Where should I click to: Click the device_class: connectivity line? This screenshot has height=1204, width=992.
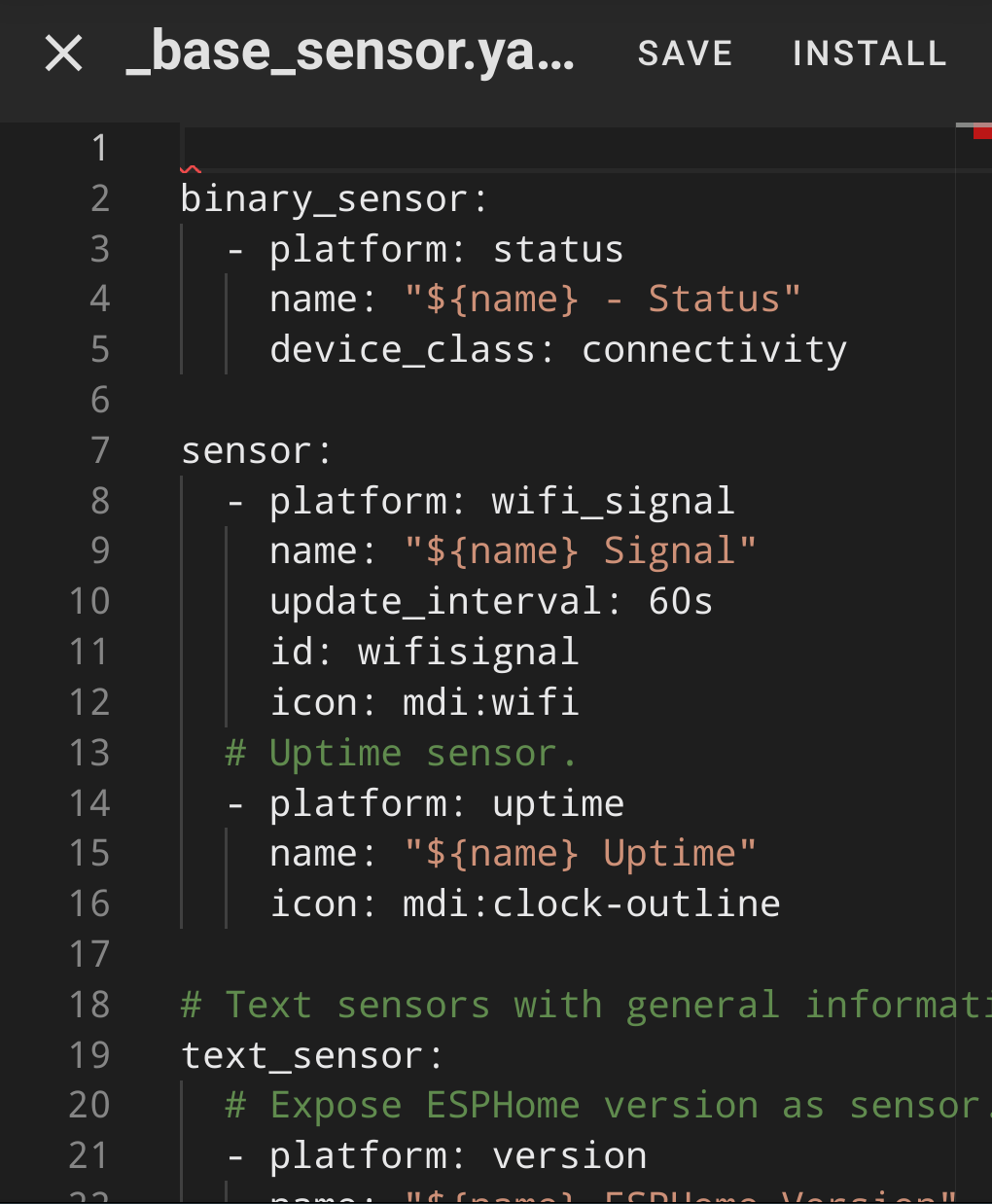(x=558, y=349)
